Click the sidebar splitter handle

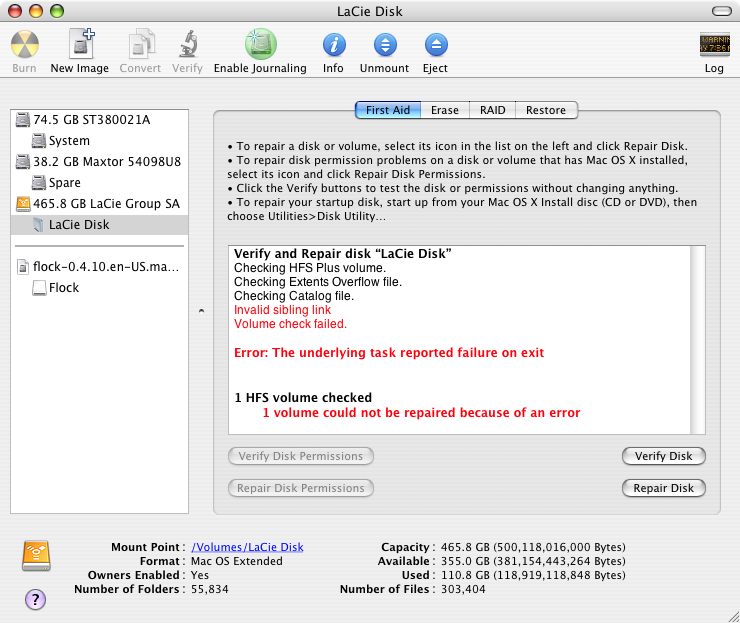(x=202, y=311)
